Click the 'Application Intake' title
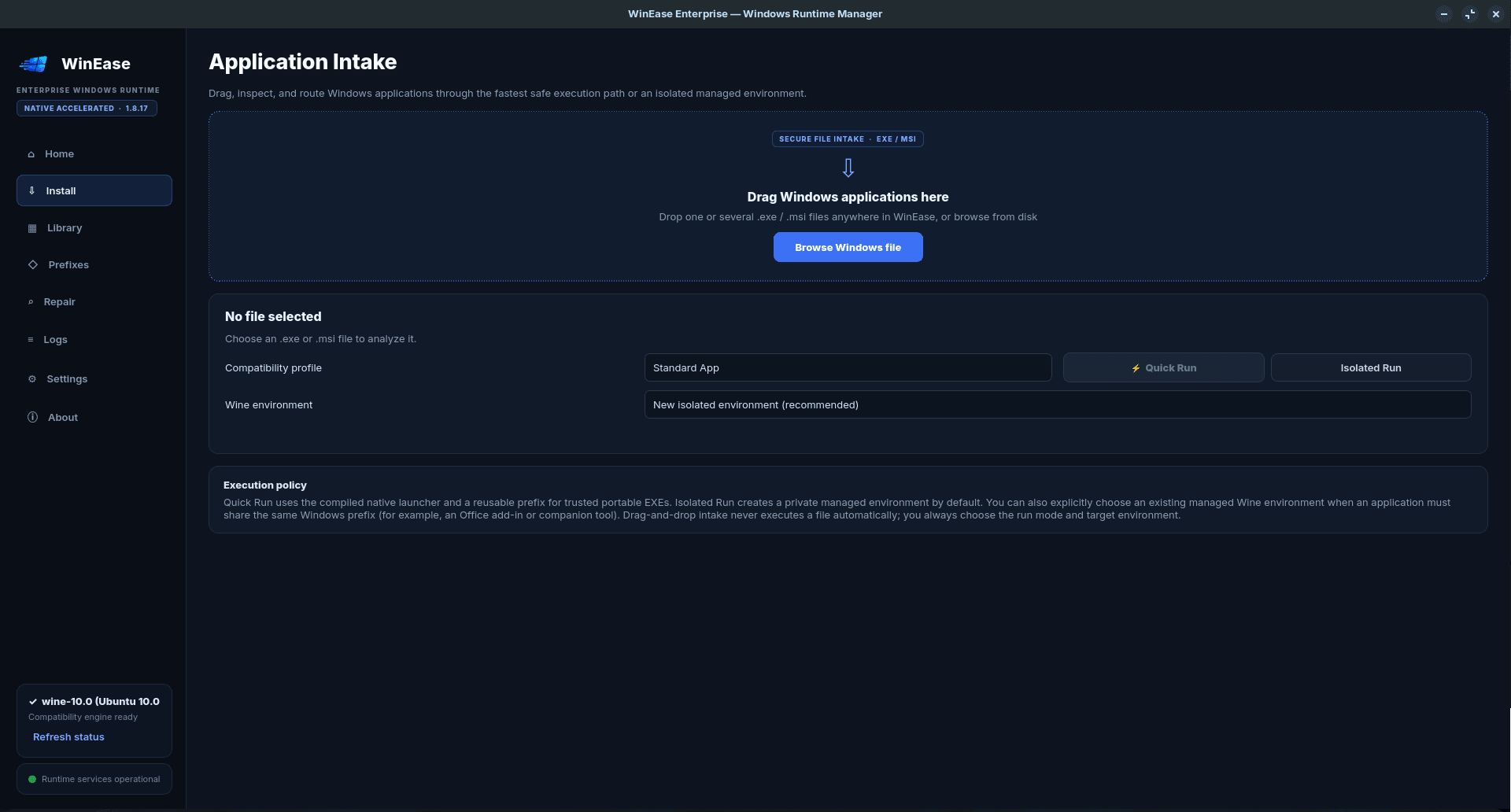 [x=302, y=62]
